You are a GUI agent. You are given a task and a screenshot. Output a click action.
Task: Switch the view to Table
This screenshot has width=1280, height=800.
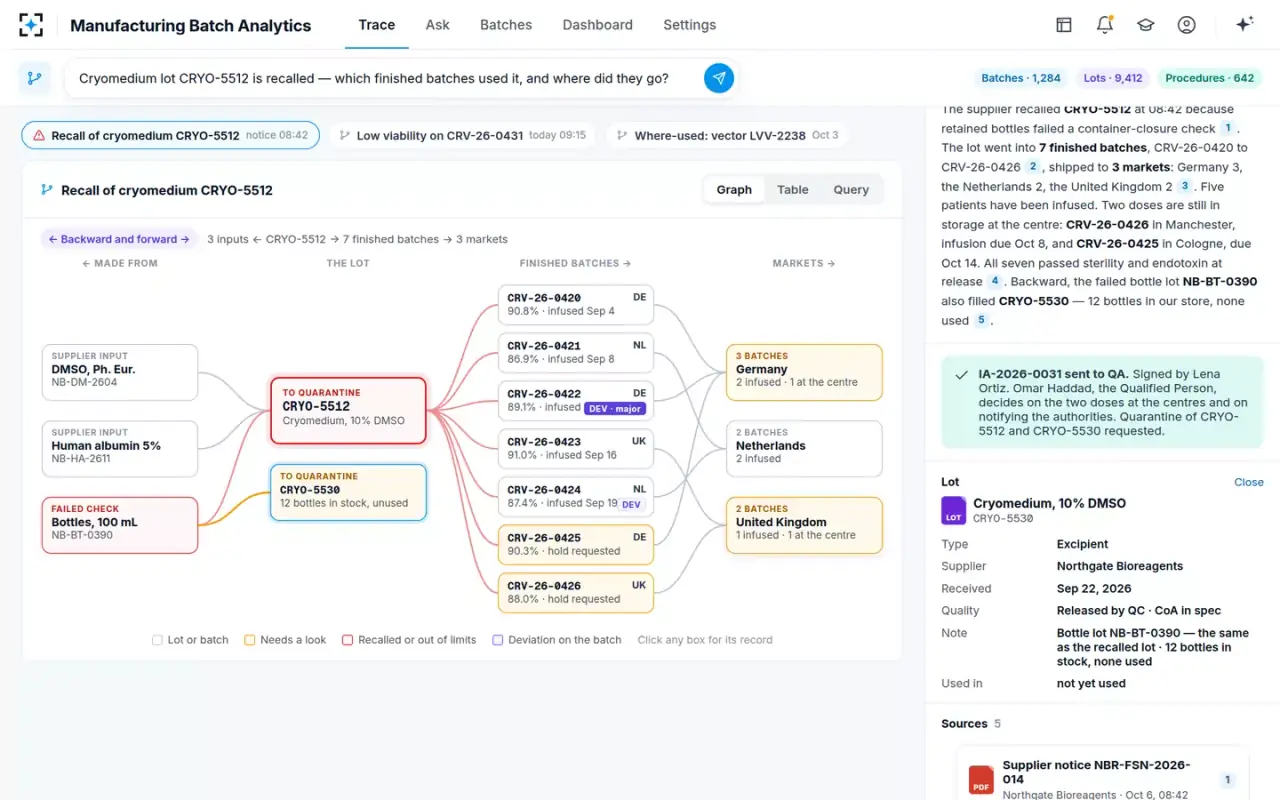point(793,190)
